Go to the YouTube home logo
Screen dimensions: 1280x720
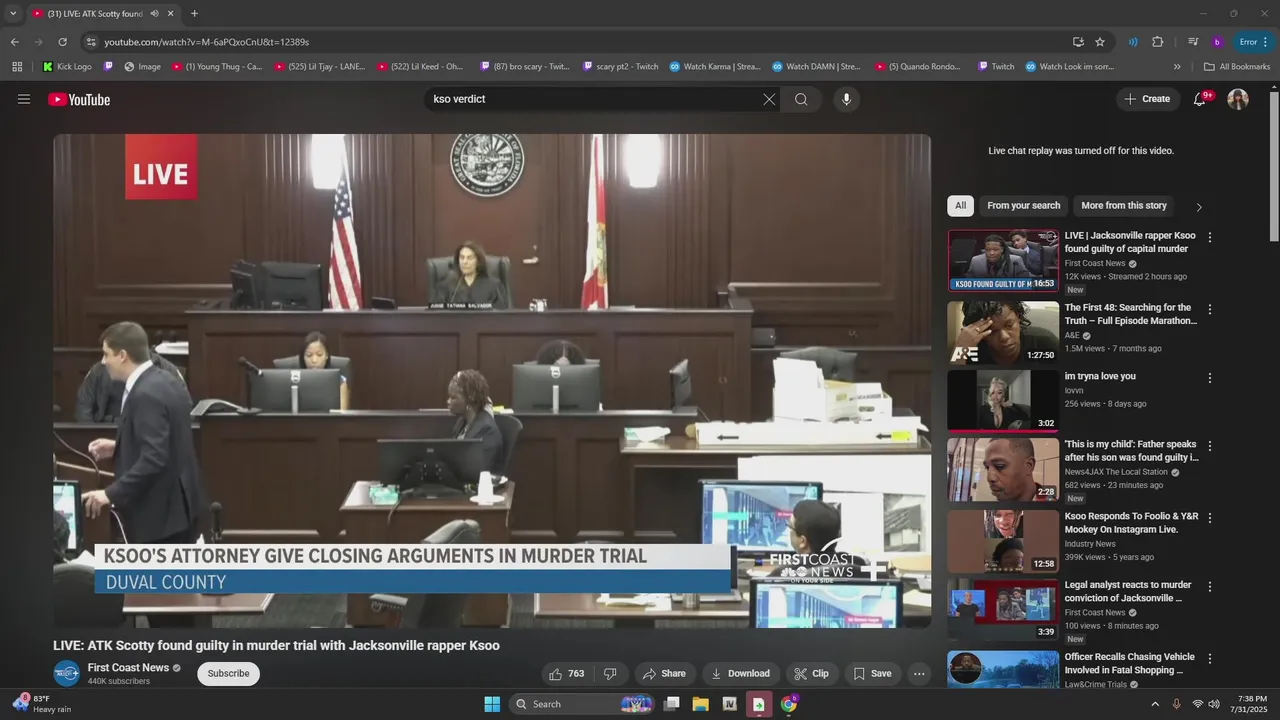point(79,99)
